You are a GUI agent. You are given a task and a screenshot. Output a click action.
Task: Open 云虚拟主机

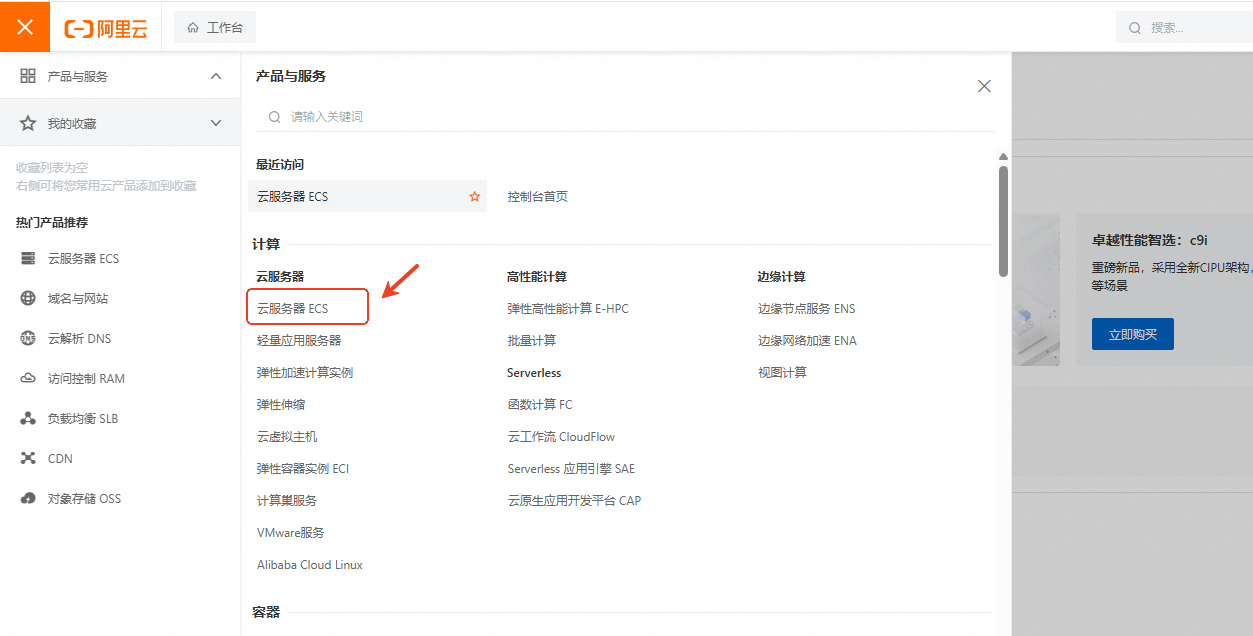[287, 437]
